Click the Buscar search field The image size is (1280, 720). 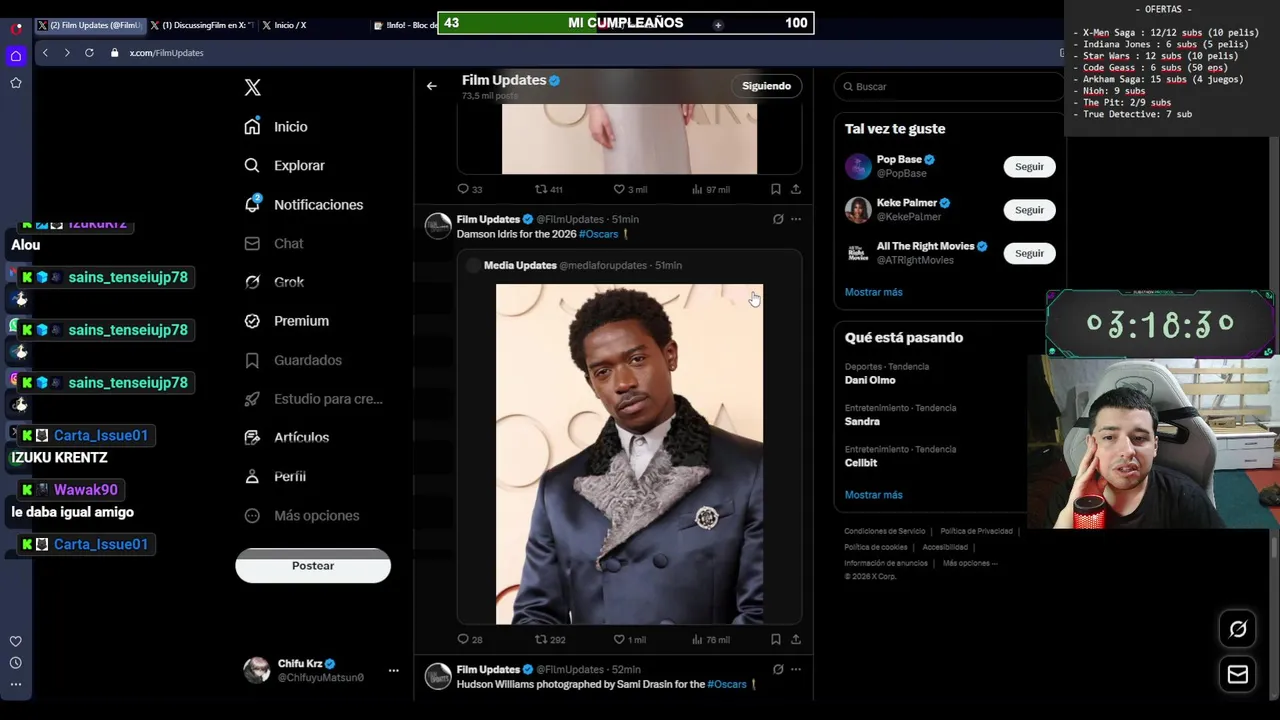947,87
